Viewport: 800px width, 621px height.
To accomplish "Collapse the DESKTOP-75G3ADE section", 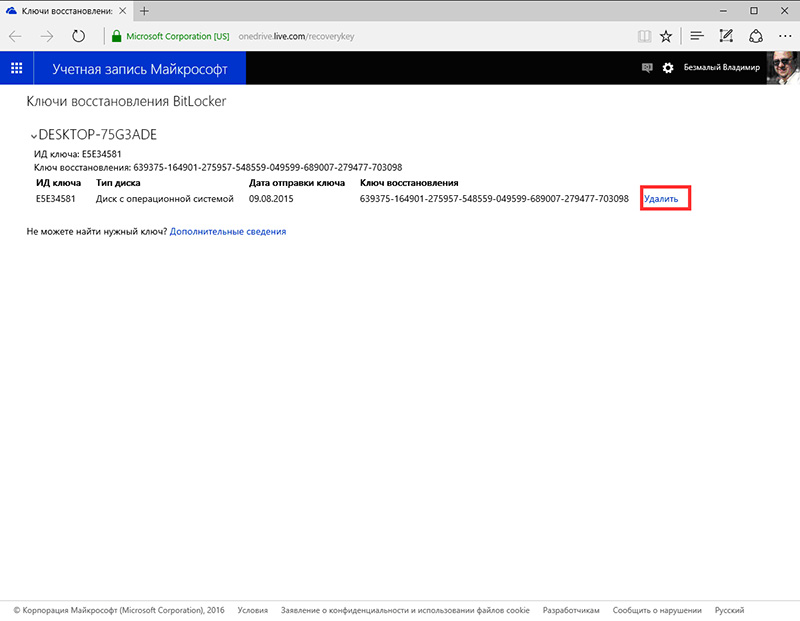I will click(34, 136).
